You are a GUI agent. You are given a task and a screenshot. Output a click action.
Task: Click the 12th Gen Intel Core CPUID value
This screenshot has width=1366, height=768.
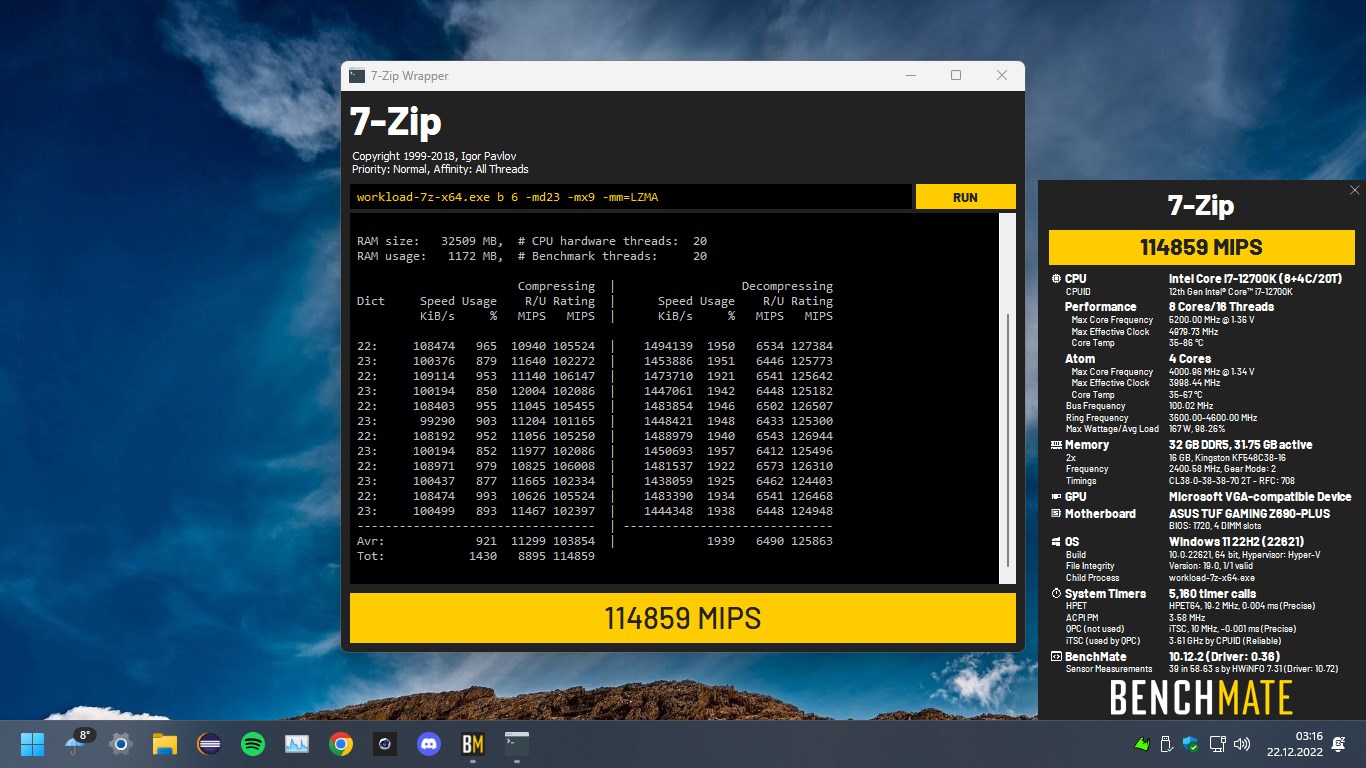coord(1230,292)
